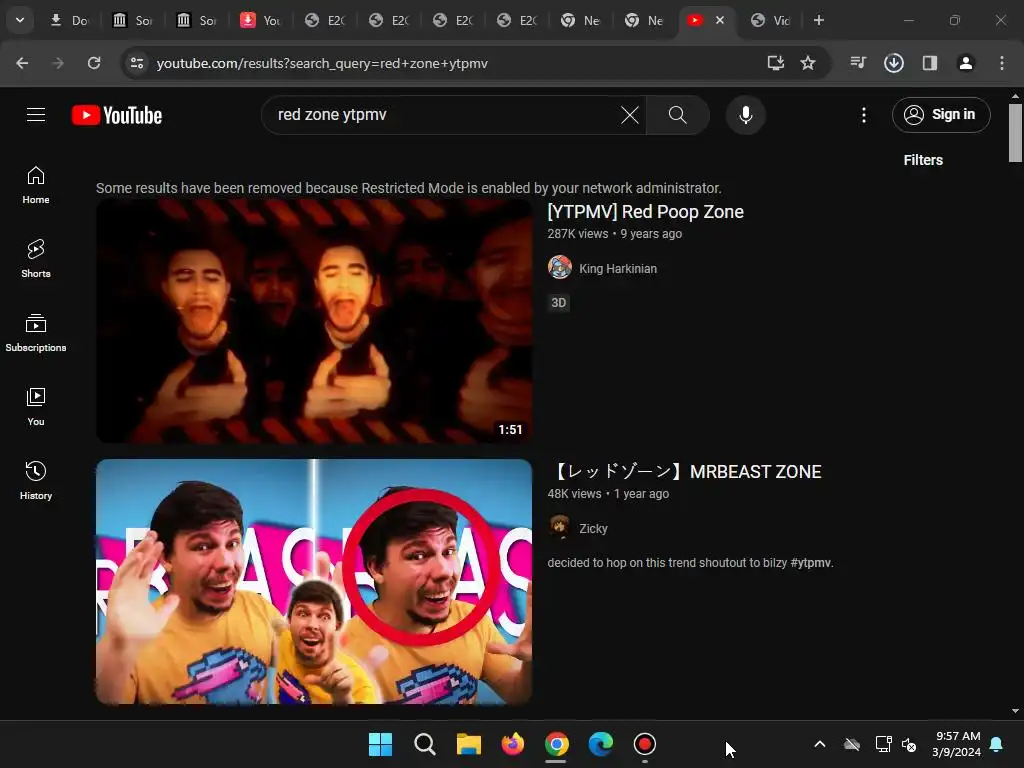Open the media control icon in toolbar
The width and height of the screenshot is (1024, 768).
858,63
